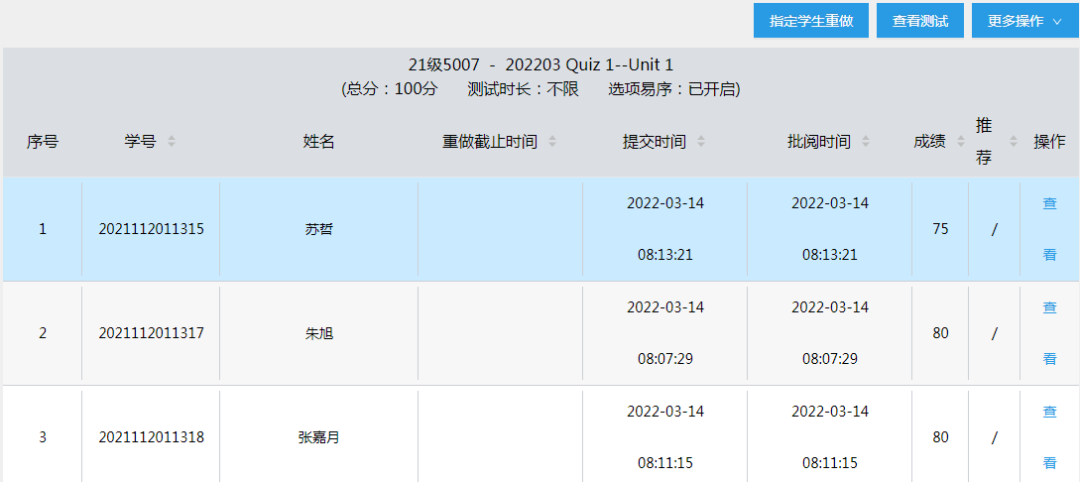1080x482 pixels.
Task: Open the 查看测试 button
Action: 920,21
